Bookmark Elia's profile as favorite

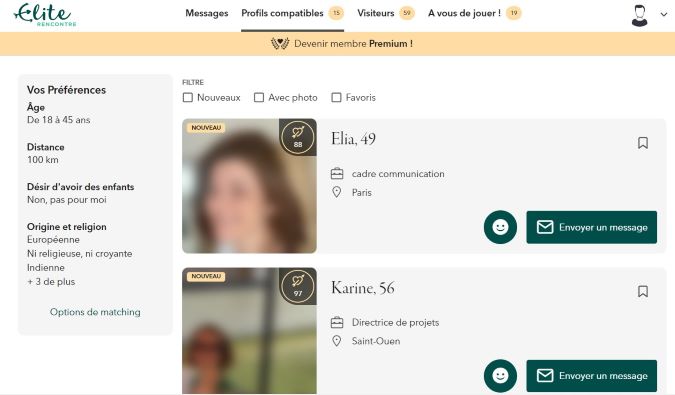tap(643, 143)
